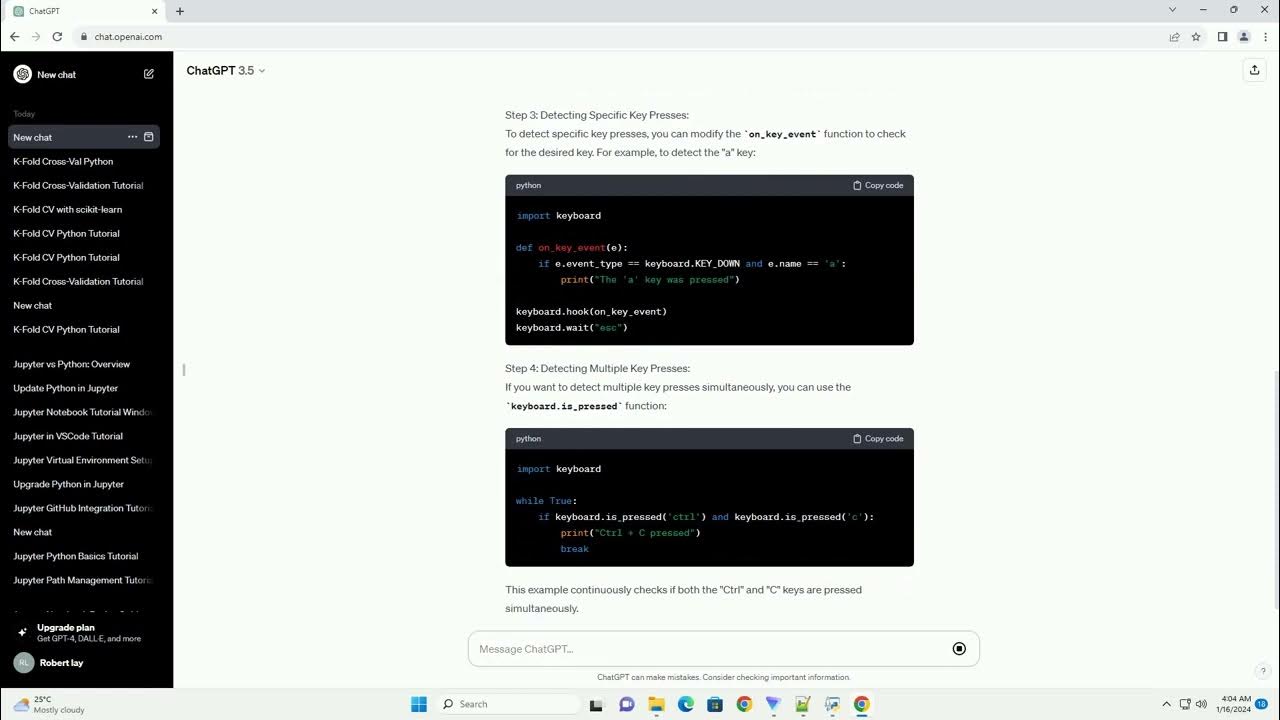Click the browser back arrow
Image resolution: width=1280 pixels, height=720 pixels.
[14, 37]
